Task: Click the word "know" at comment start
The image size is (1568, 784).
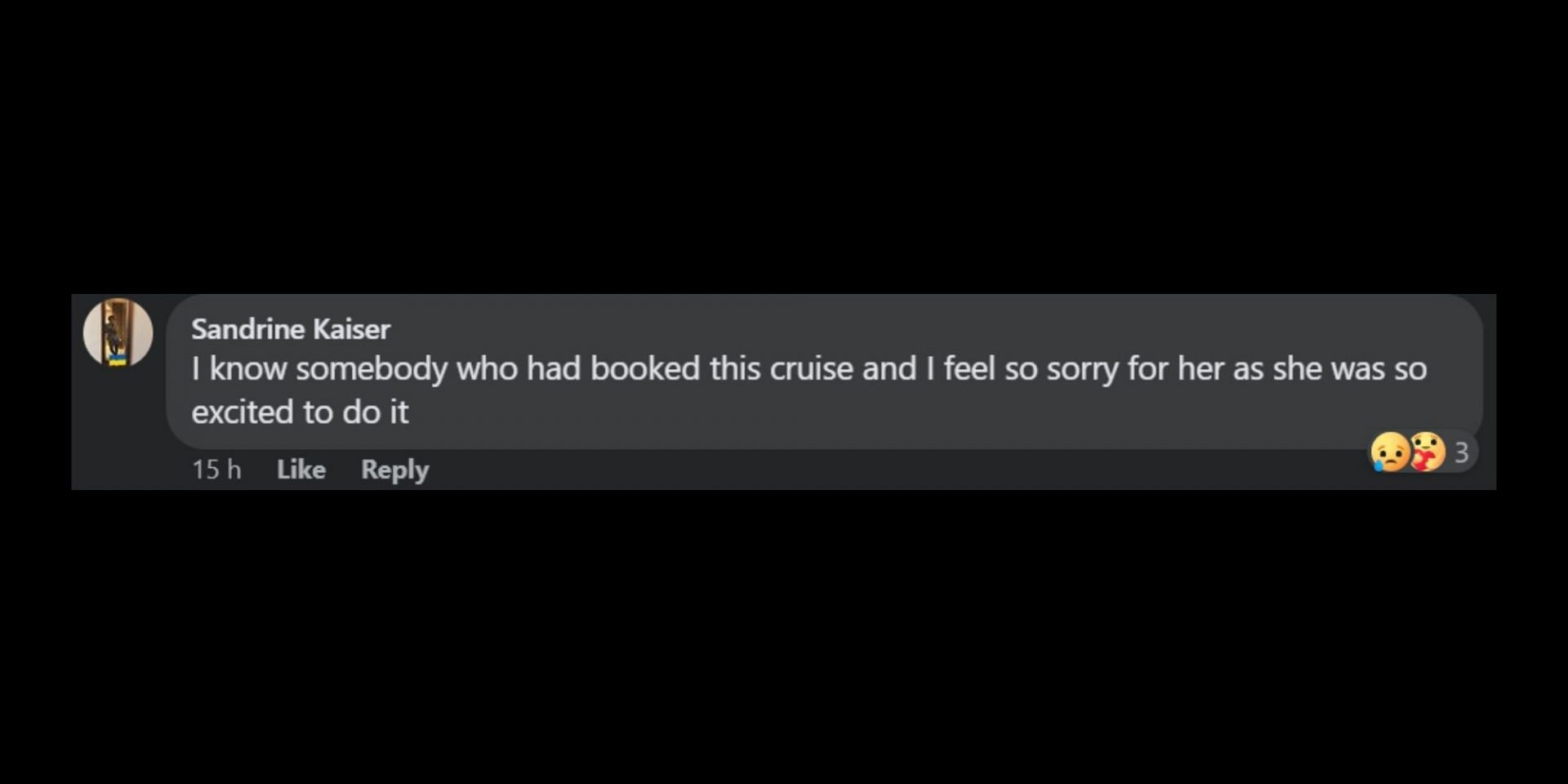Action: pyautogui.click(x=248, y=368)
